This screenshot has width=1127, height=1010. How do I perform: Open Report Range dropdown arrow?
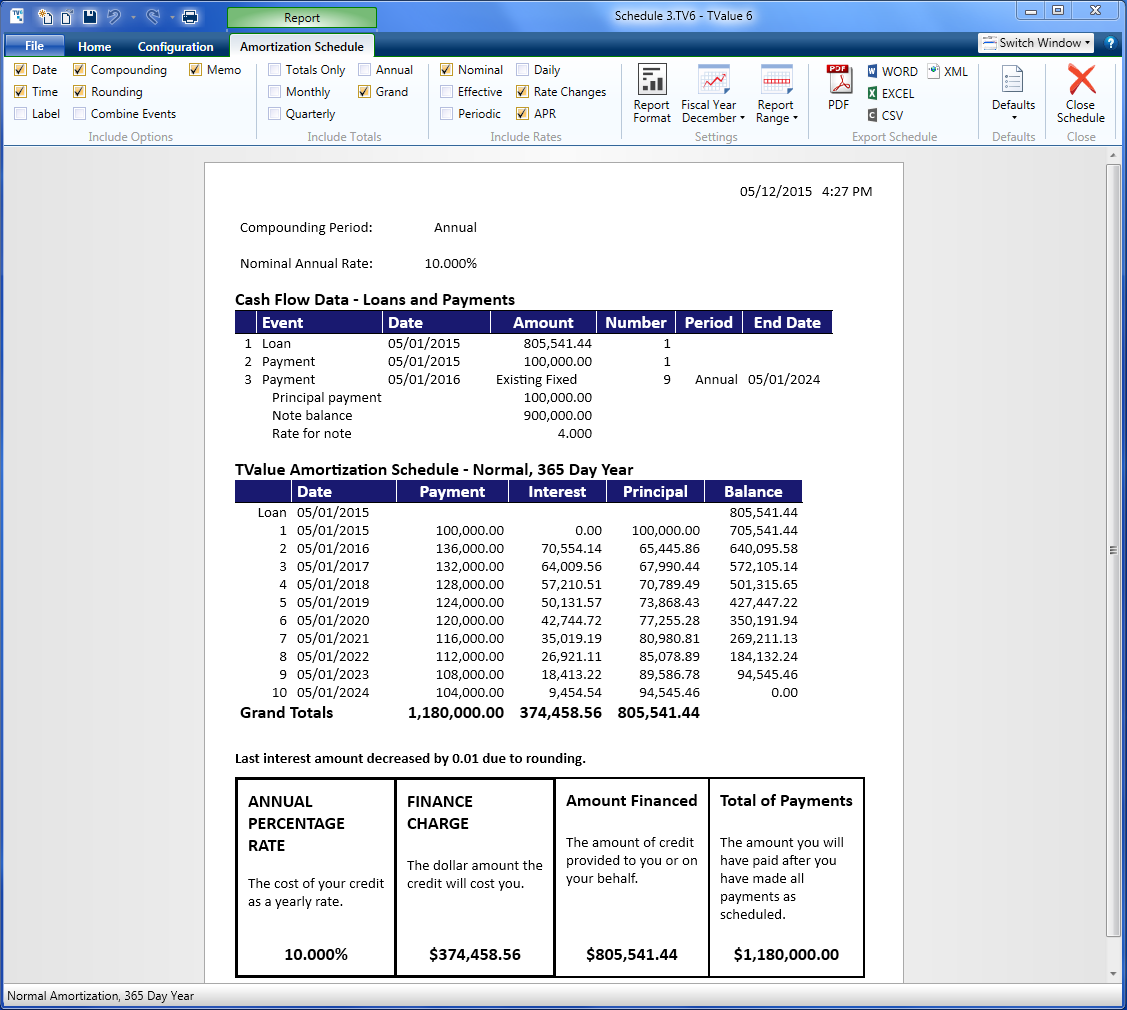pos(795,118)
